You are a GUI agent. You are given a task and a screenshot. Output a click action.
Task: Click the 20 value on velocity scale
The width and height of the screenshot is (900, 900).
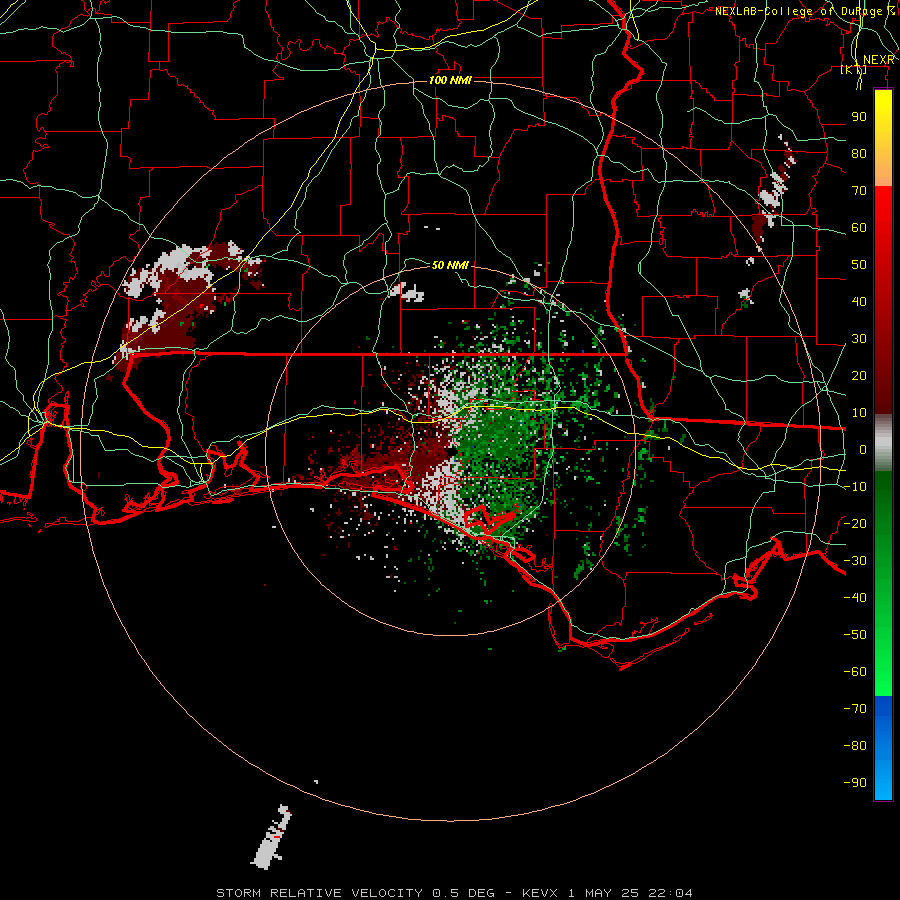[x=859, y=375]
